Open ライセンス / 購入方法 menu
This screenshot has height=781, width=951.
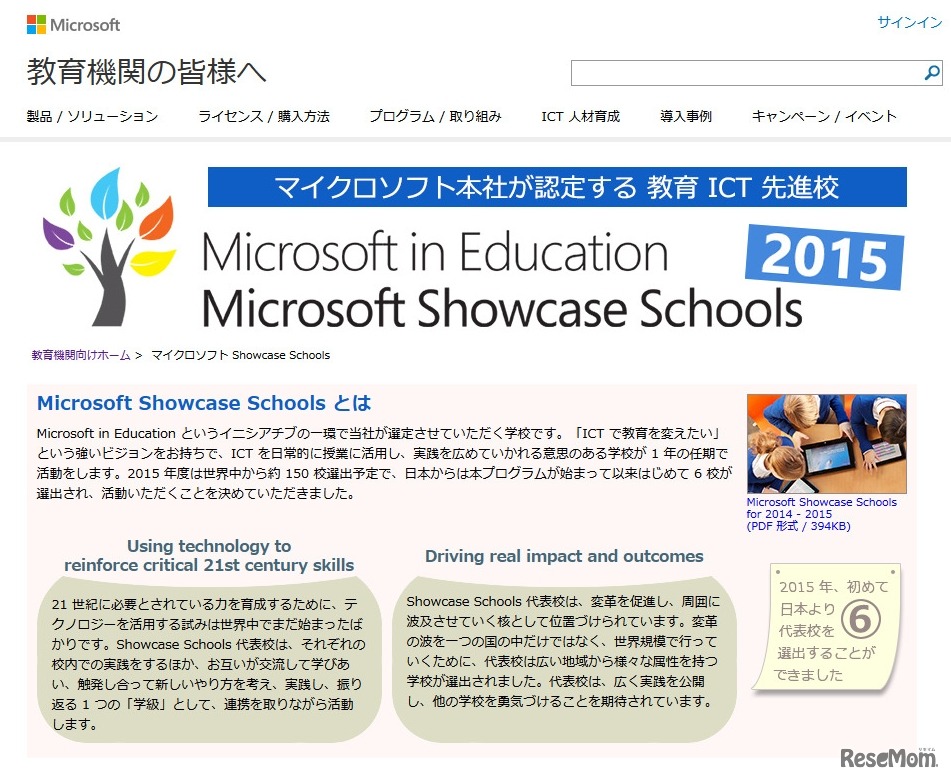click(x=264, y=116)
